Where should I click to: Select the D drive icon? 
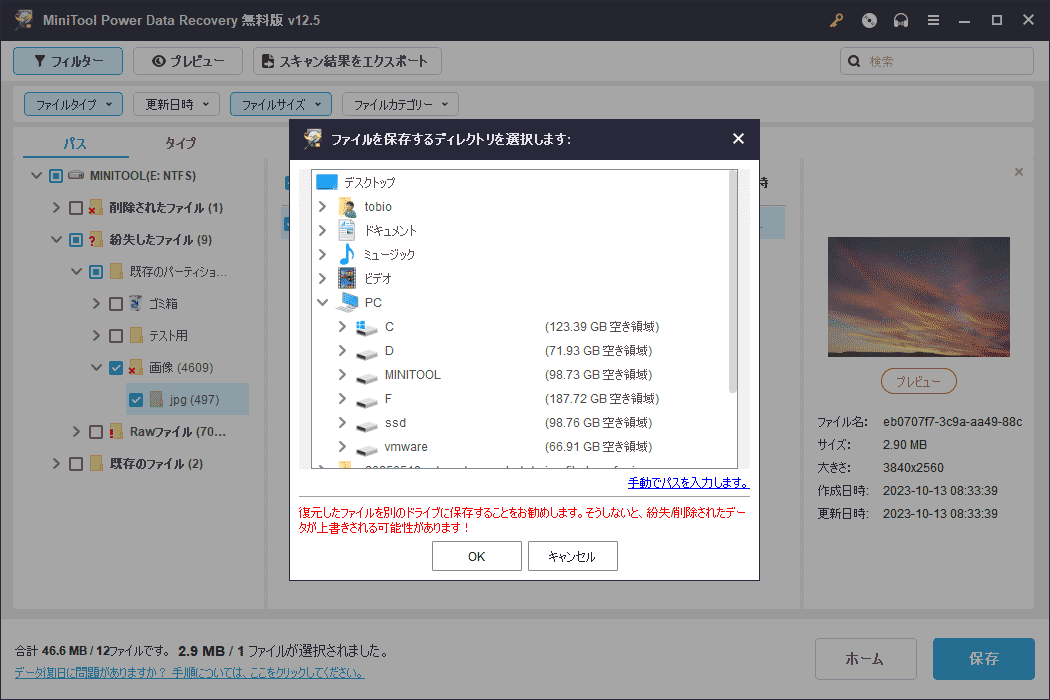pos(366,352)
